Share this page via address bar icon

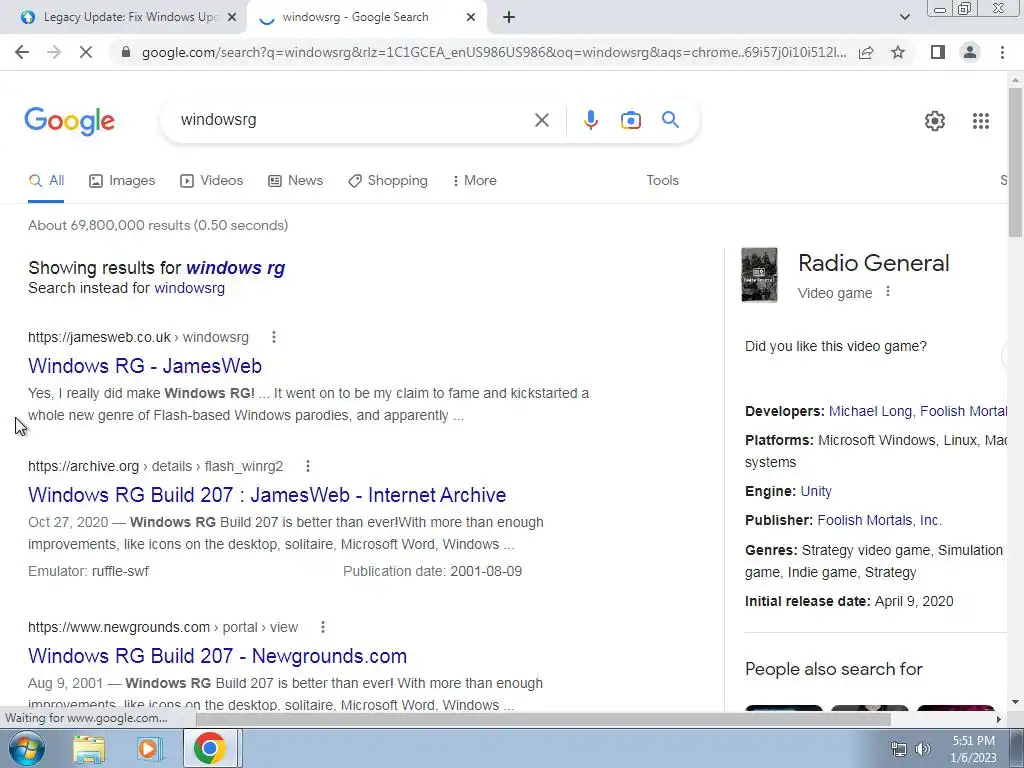(866, 52)
